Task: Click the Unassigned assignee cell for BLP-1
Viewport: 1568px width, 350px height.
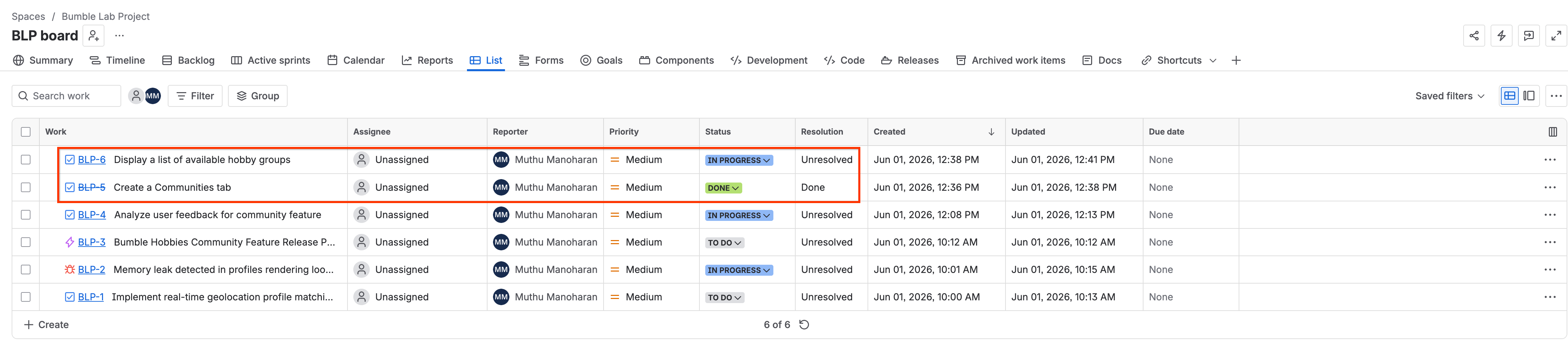Action: coord(417,298)
